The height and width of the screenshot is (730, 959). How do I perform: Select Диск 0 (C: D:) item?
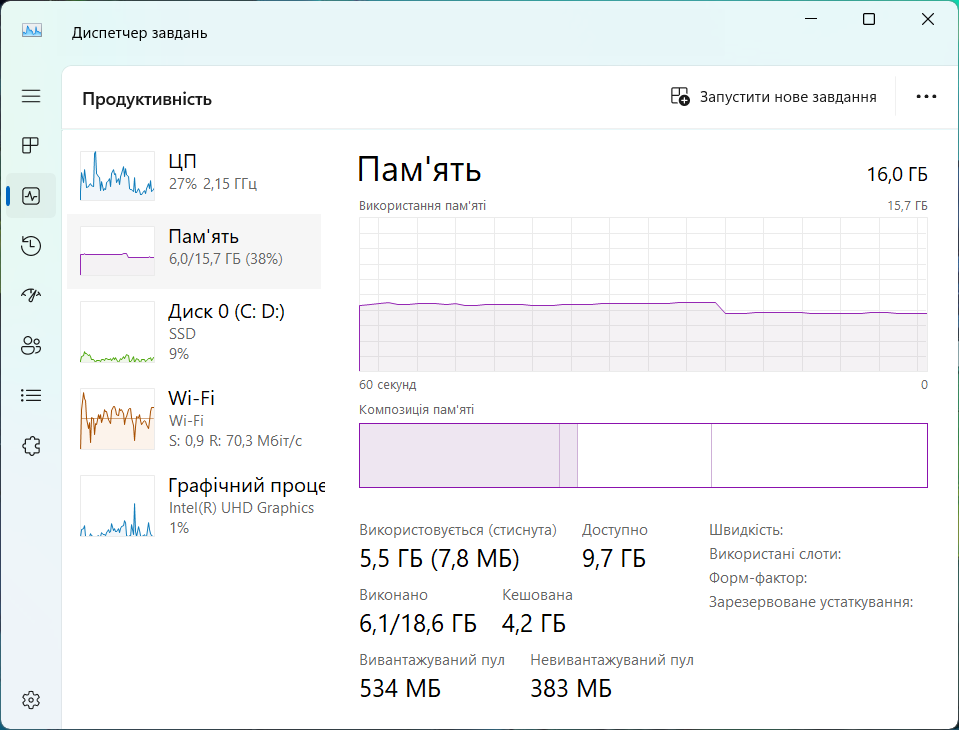(195, 332)
